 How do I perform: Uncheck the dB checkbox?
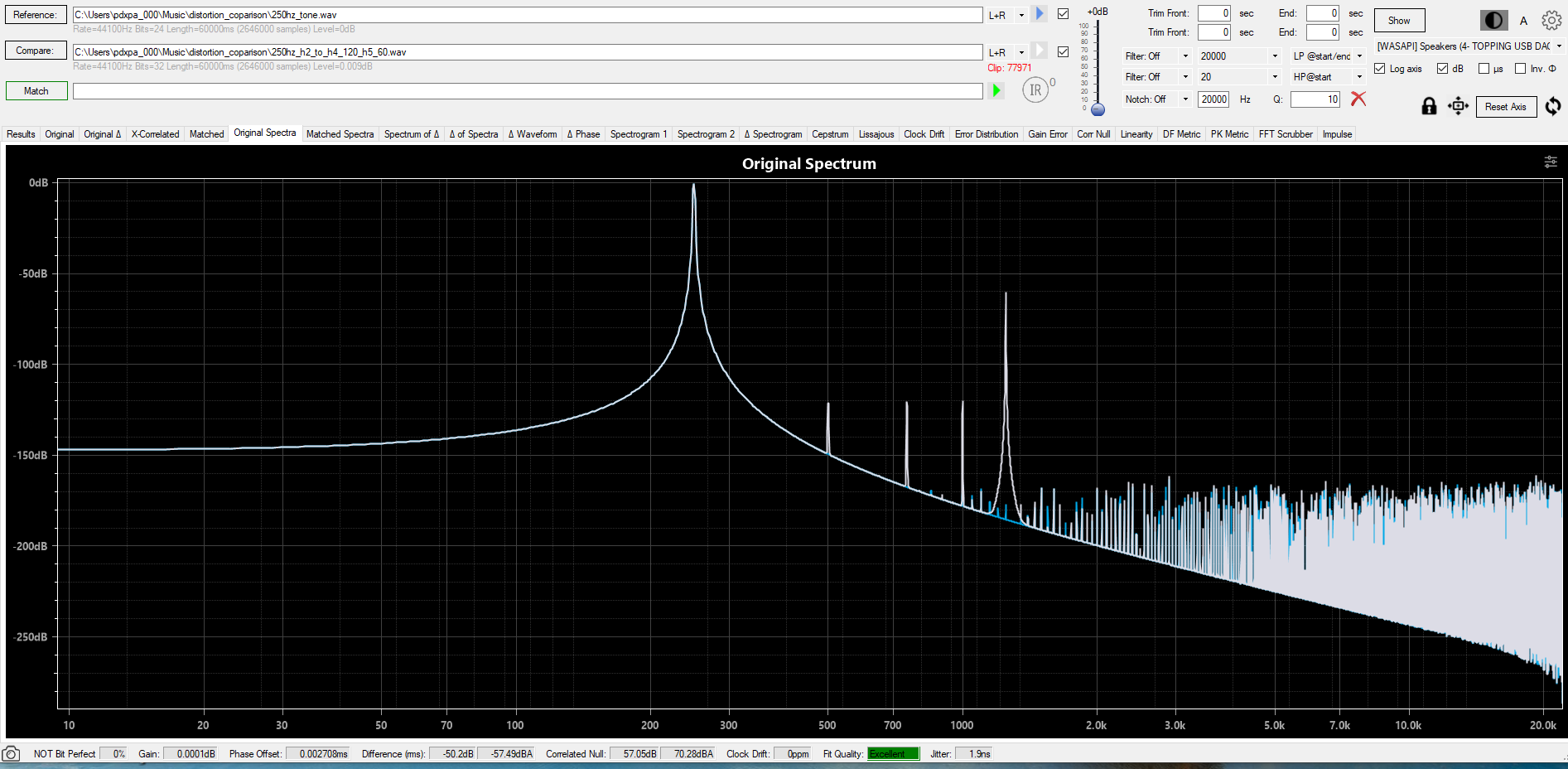1443,69
